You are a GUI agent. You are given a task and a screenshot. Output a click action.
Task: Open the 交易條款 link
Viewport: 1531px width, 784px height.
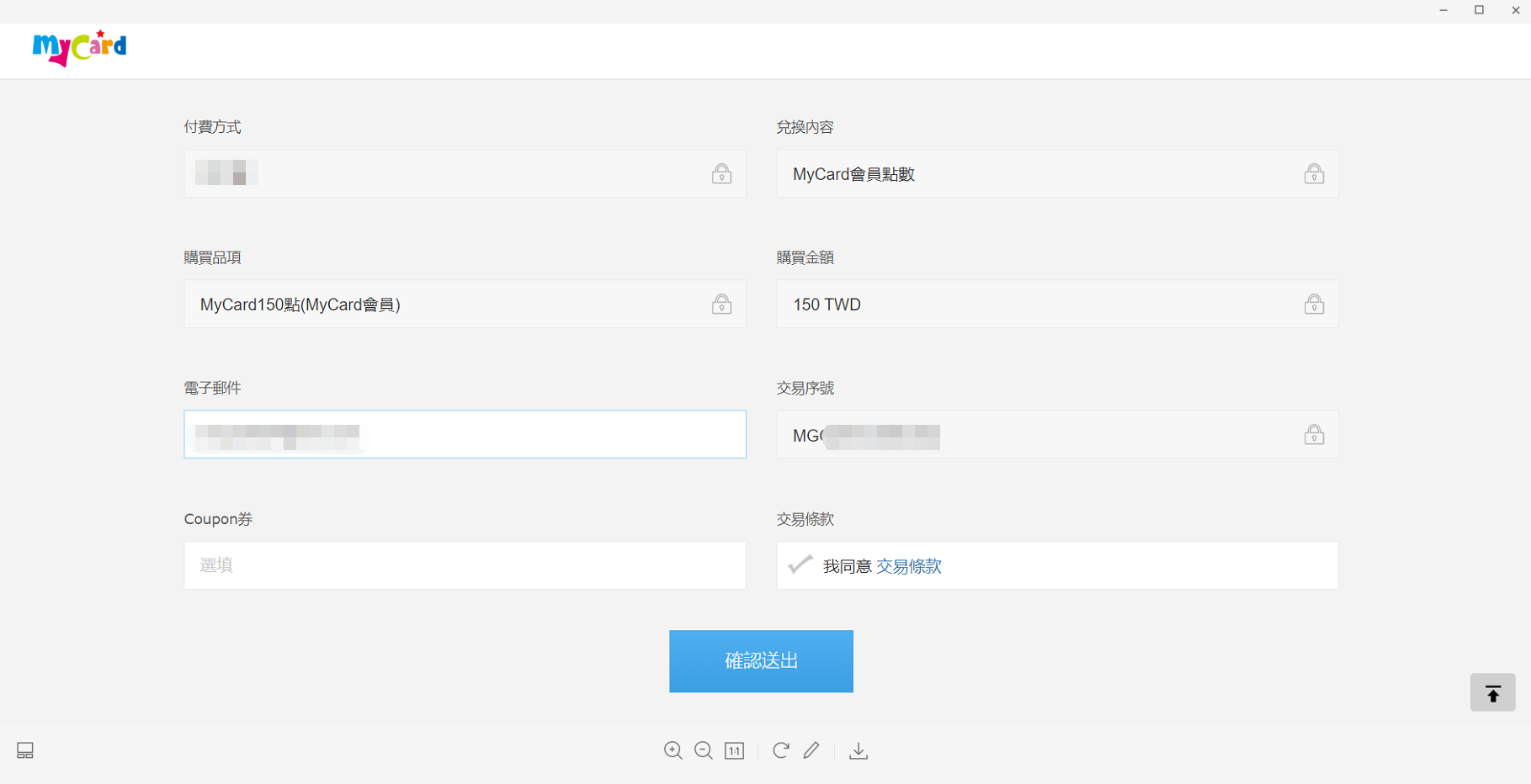pyautogui.click(x=909, y=566)
